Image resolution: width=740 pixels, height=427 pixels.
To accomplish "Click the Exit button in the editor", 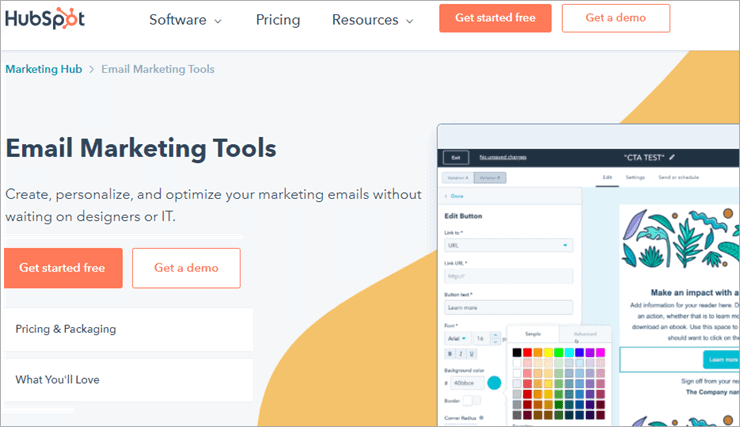I will point(456,158).
